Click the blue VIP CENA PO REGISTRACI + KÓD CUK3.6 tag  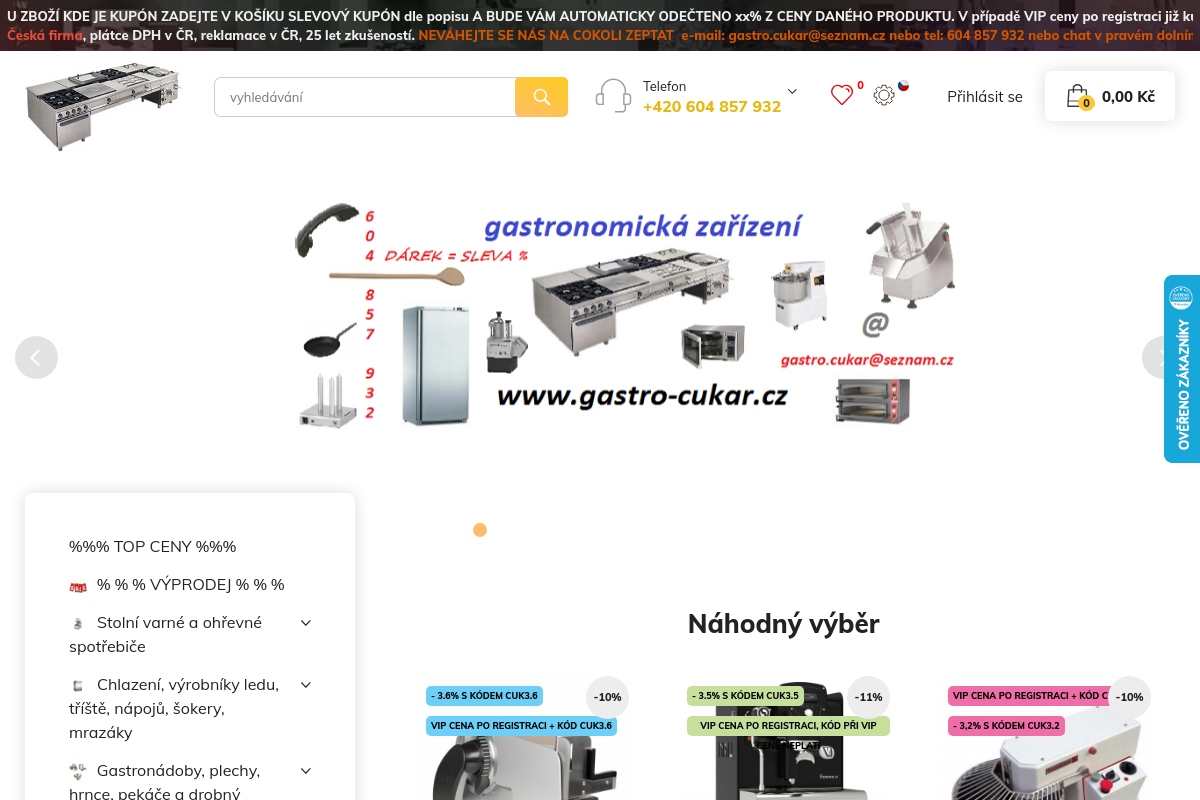point(521,726)
